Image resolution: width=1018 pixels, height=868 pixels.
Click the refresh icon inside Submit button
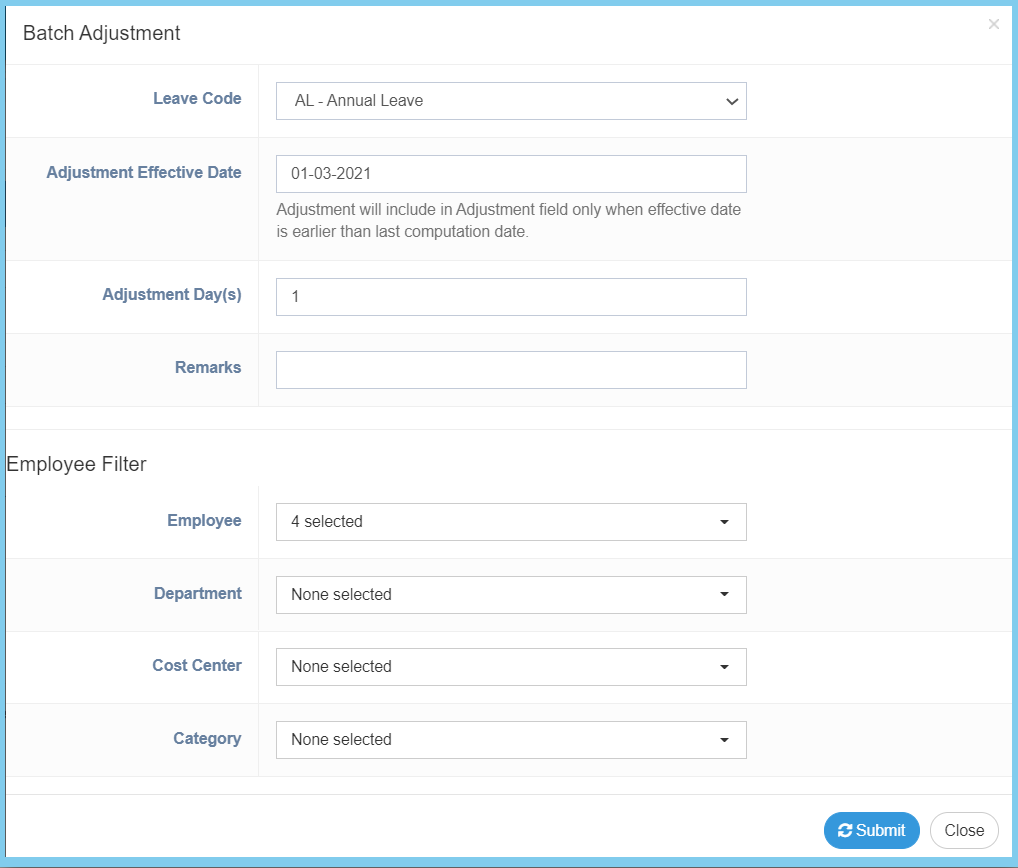845,830
